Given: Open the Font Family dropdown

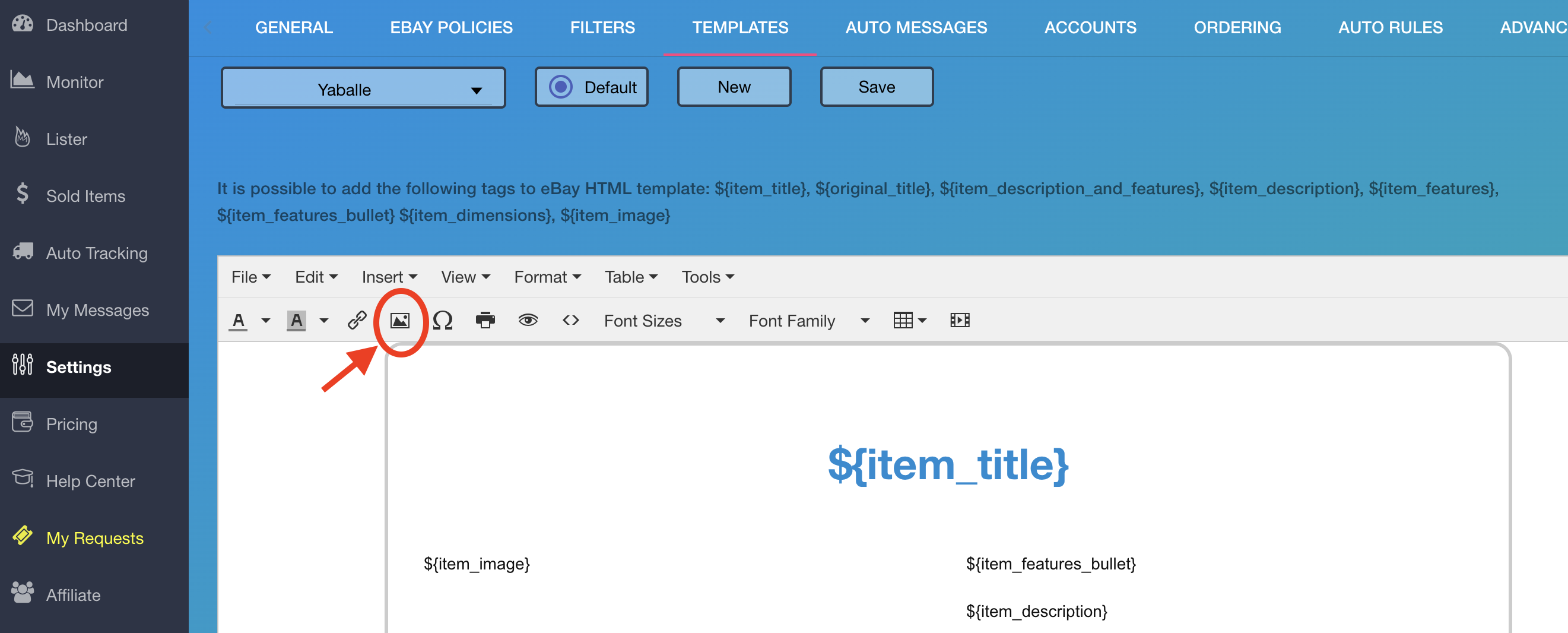Looking at the screenshot, I should point(809,321).
